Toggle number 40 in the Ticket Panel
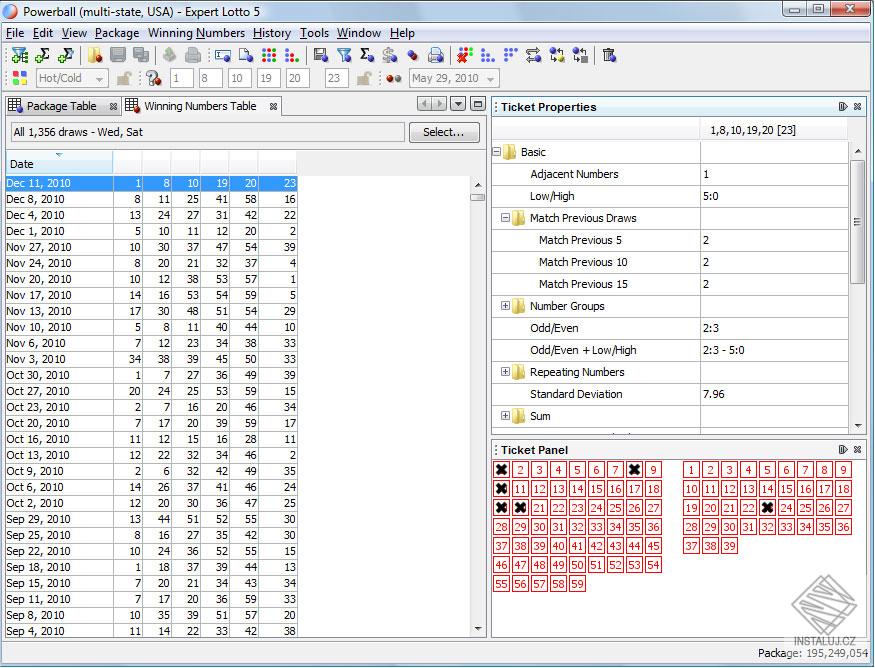 (x=559, y=546)
